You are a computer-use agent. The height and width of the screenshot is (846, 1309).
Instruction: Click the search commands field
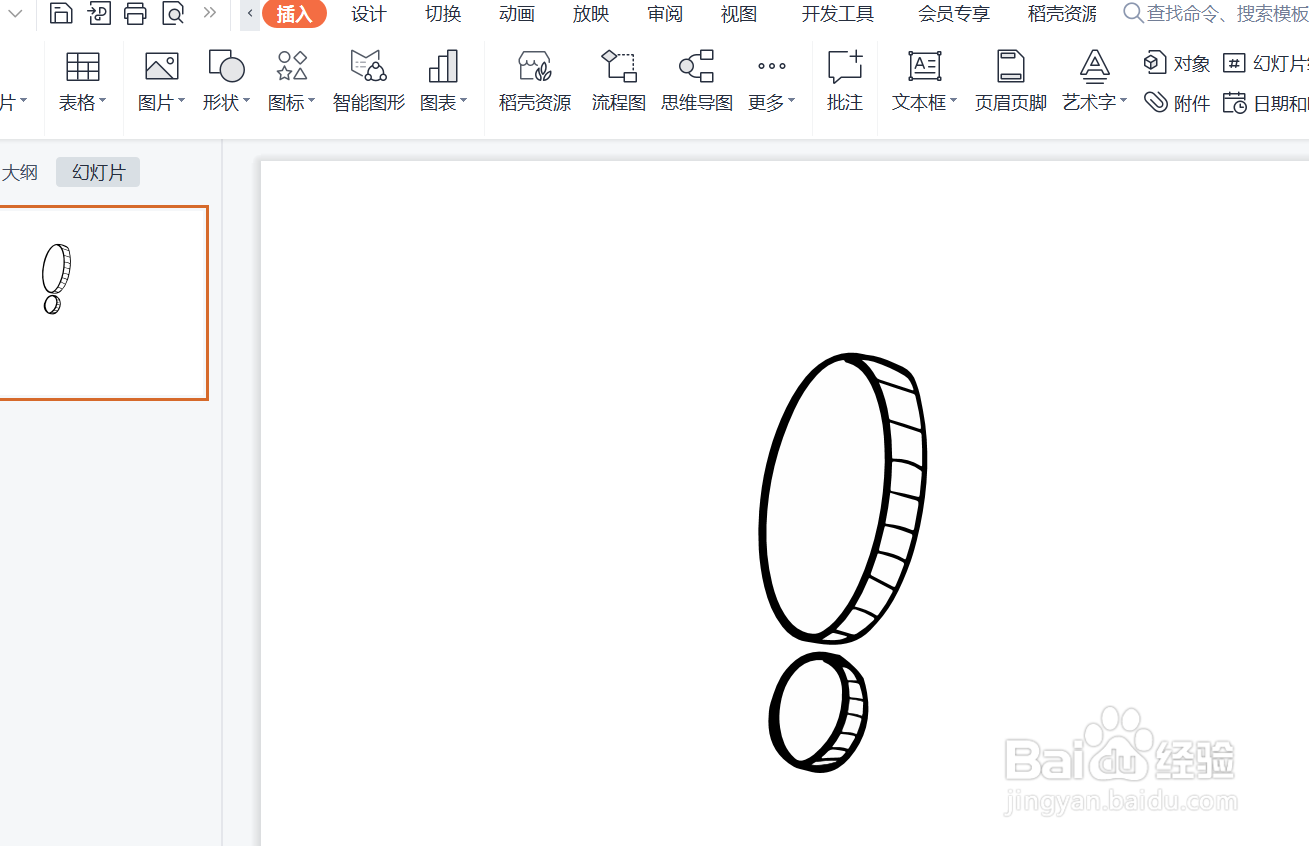point(1216,14)
